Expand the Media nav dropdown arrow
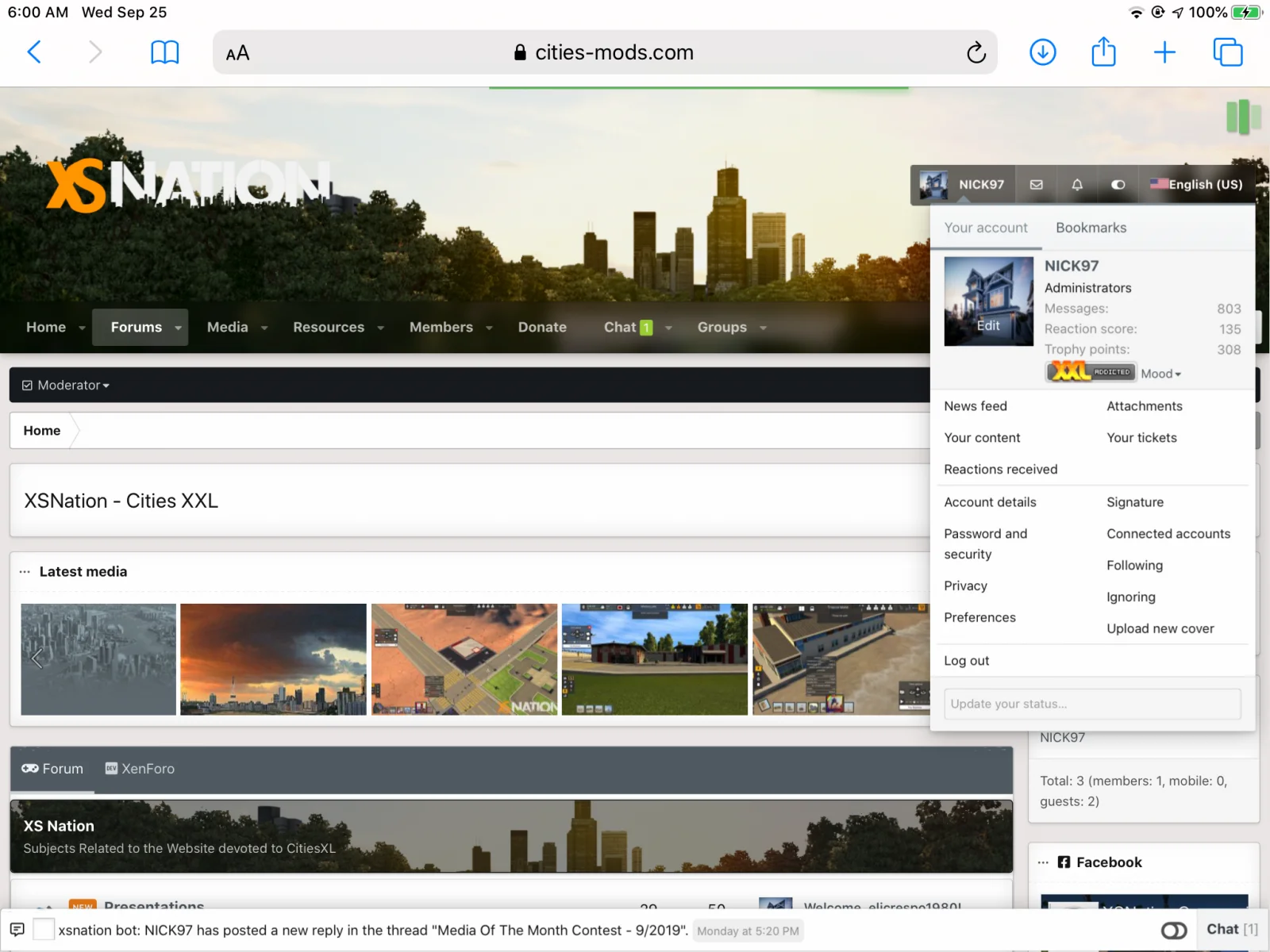1270x952 pixels. pos(264,328)
